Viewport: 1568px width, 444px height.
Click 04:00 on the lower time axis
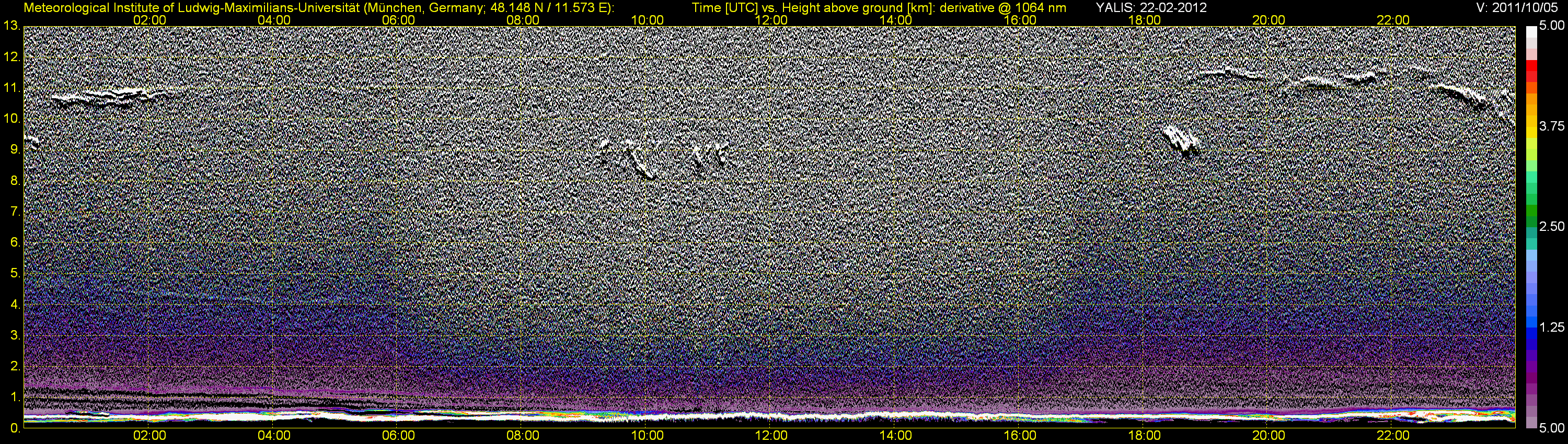click(274, 436)
